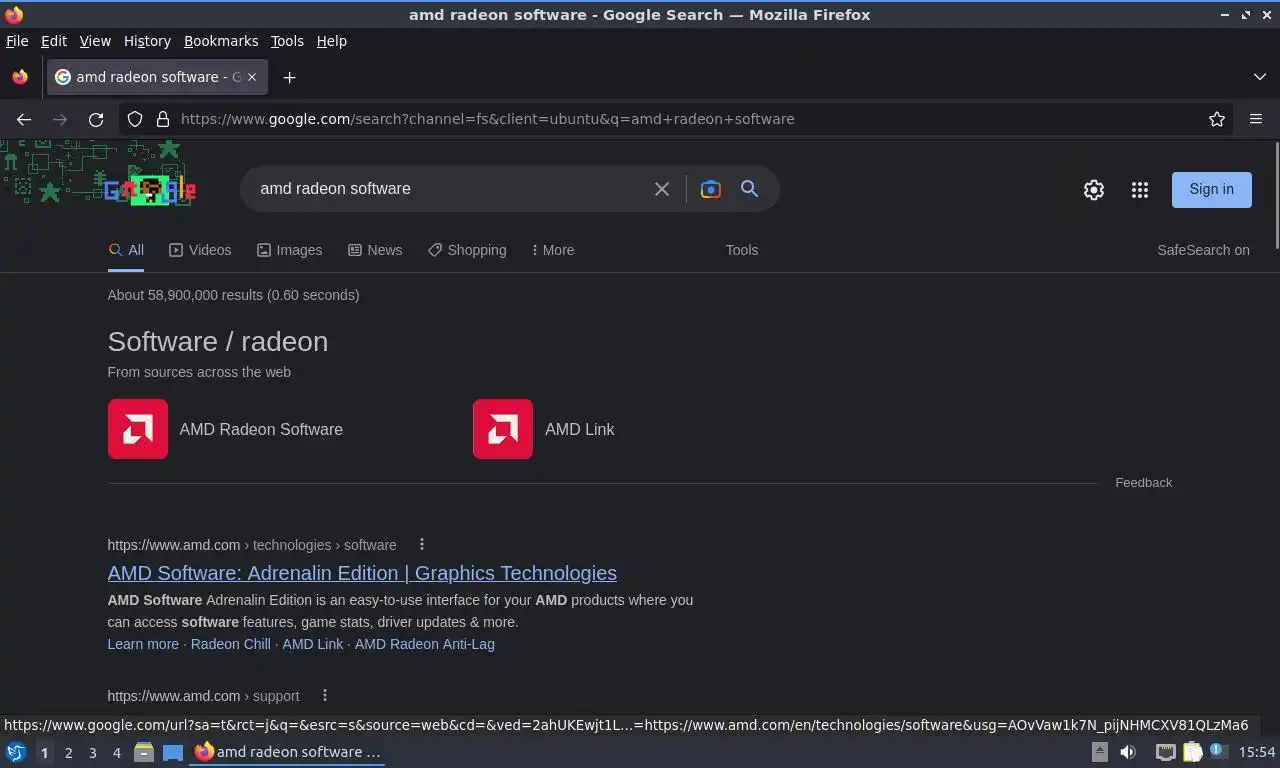Send Feedback on the knowledge panel
This screenshot has width=1280, height=768.
point(1144,482)
